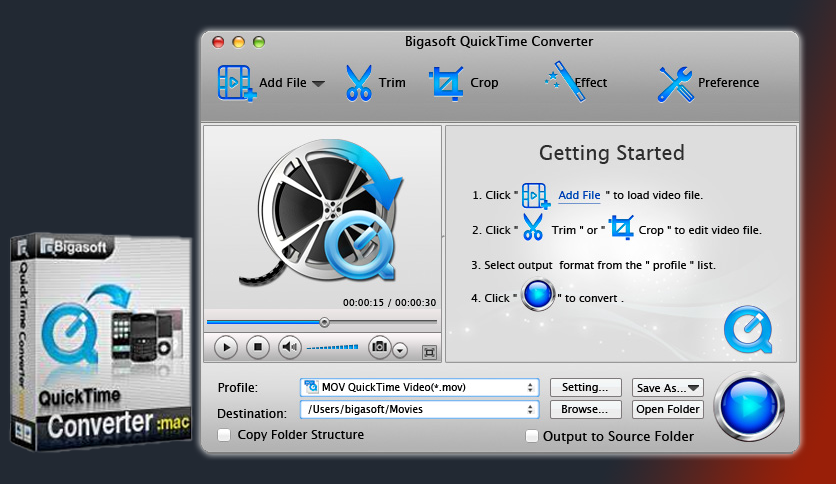Click the blue convert icon in step 4
836x484 pixels.
click(537, 295)
